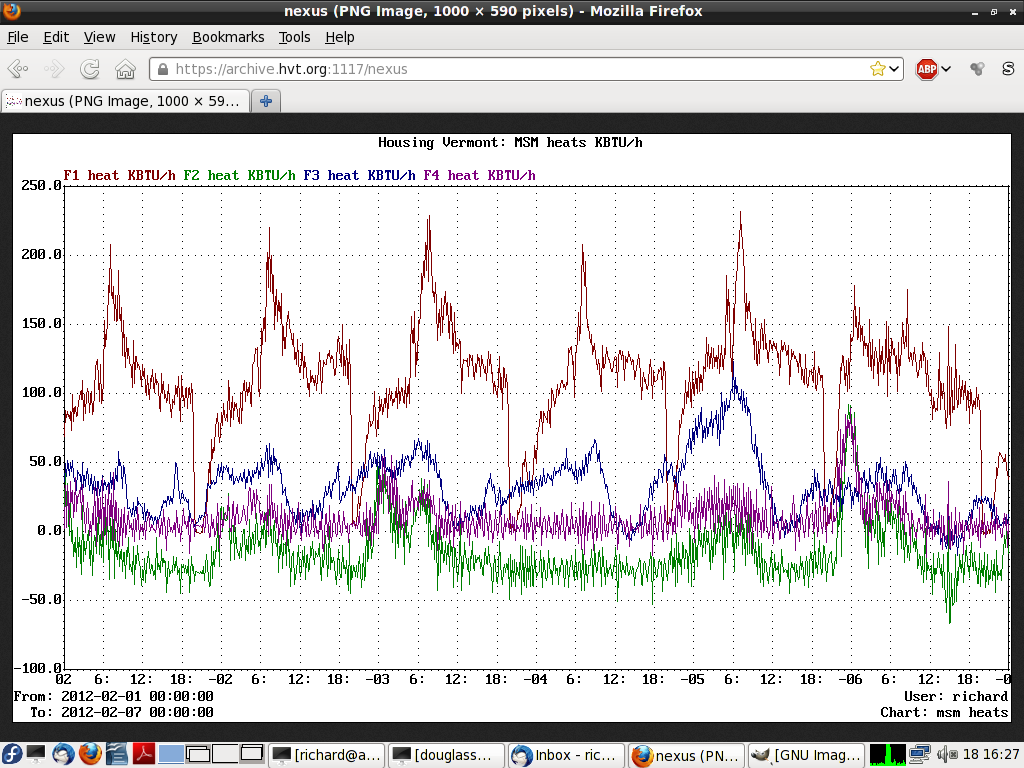Go back with the Back arrow

[18, 69]
